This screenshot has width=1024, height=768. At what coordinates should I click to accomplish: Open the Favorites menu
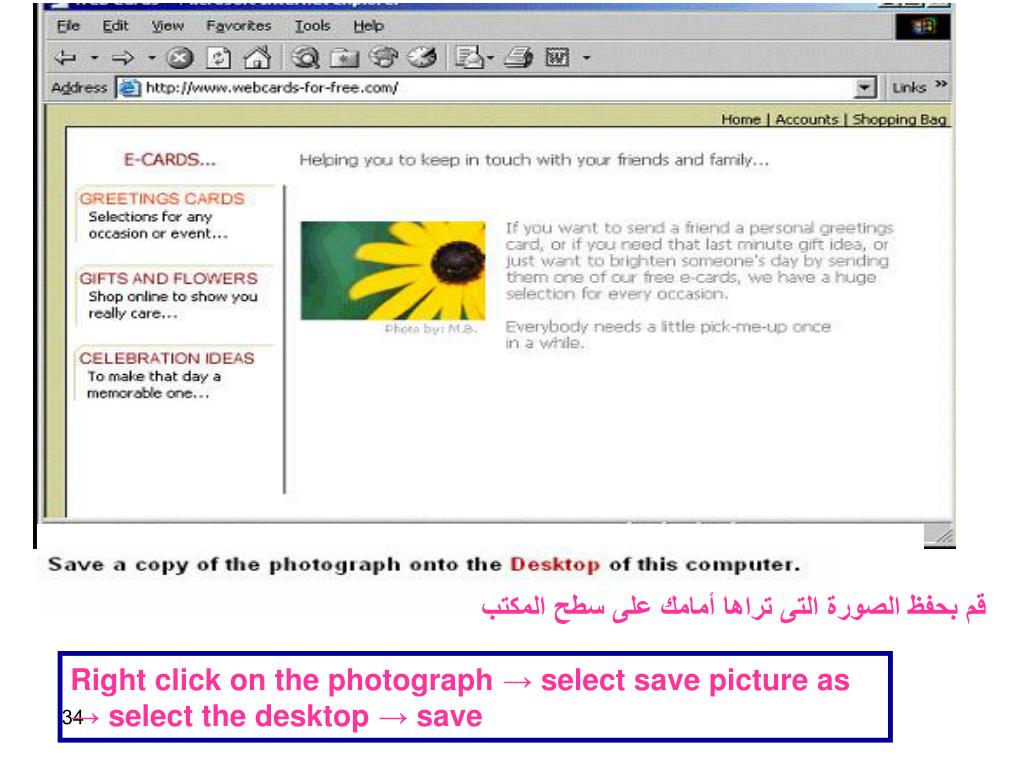pos(238,26)
